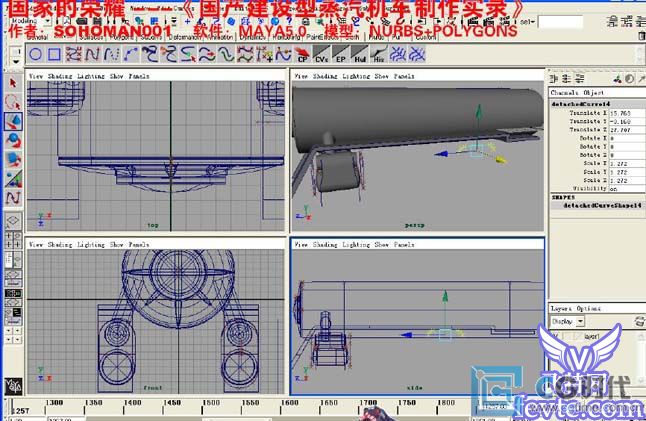This screenshot has width=646, height=421.
Task: Click the Maya logo at the toolbox bottom
Action: [13, 386]
